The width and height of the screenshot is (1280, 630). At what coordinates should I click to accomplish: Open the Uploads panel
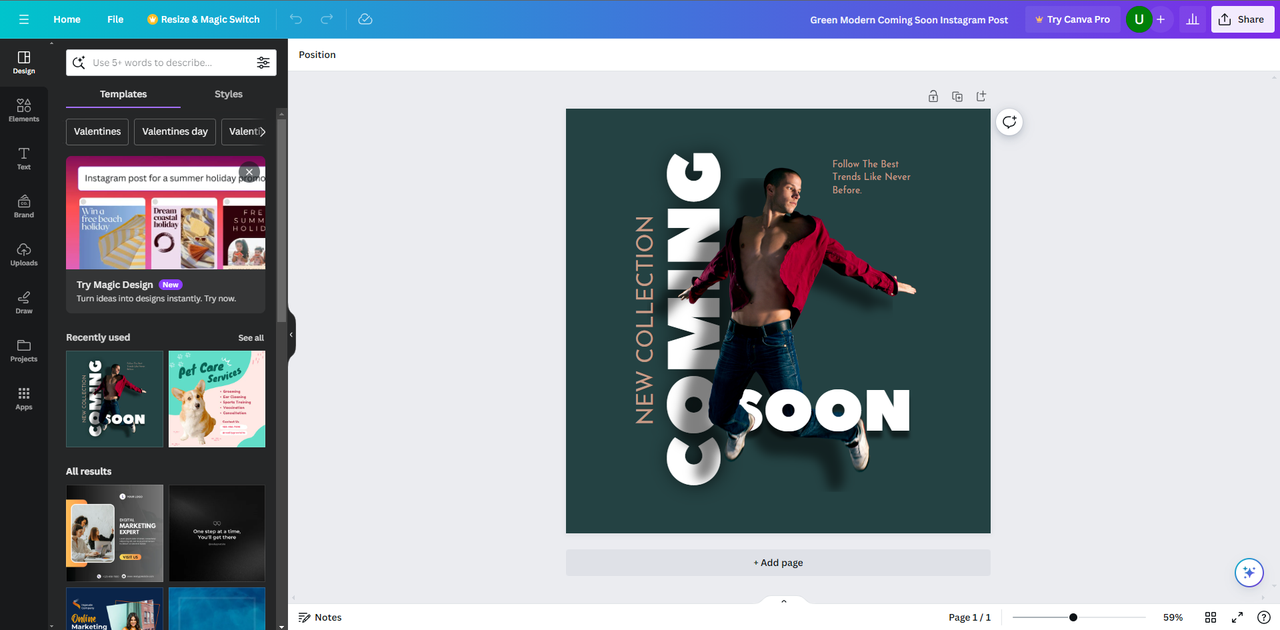(24, 254)
